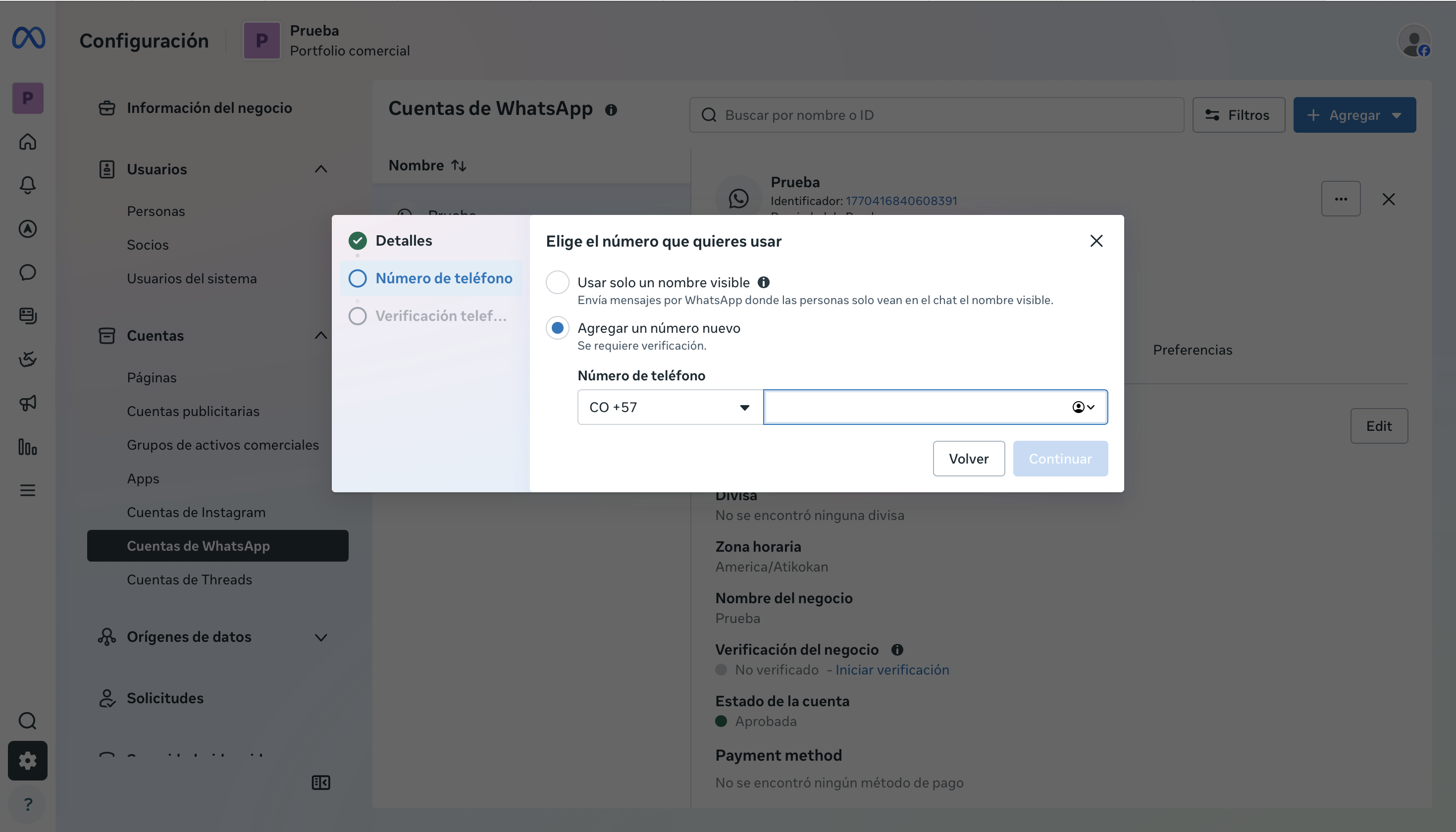
Task: Open the Agregar dropdown button
Action: 1354,115
